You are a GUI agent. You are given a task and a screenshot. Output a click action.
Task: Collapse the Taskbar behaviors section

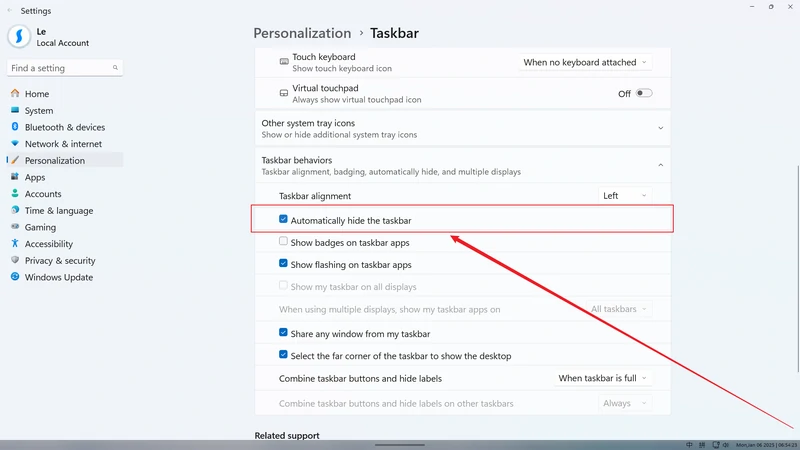pyautogui.click(x=660, y=165)
